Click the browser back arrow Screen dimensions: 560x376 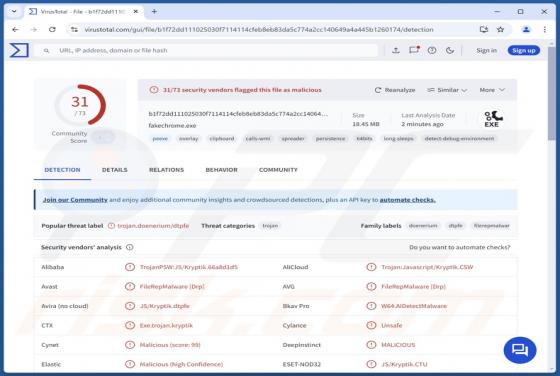click(15, 30)
